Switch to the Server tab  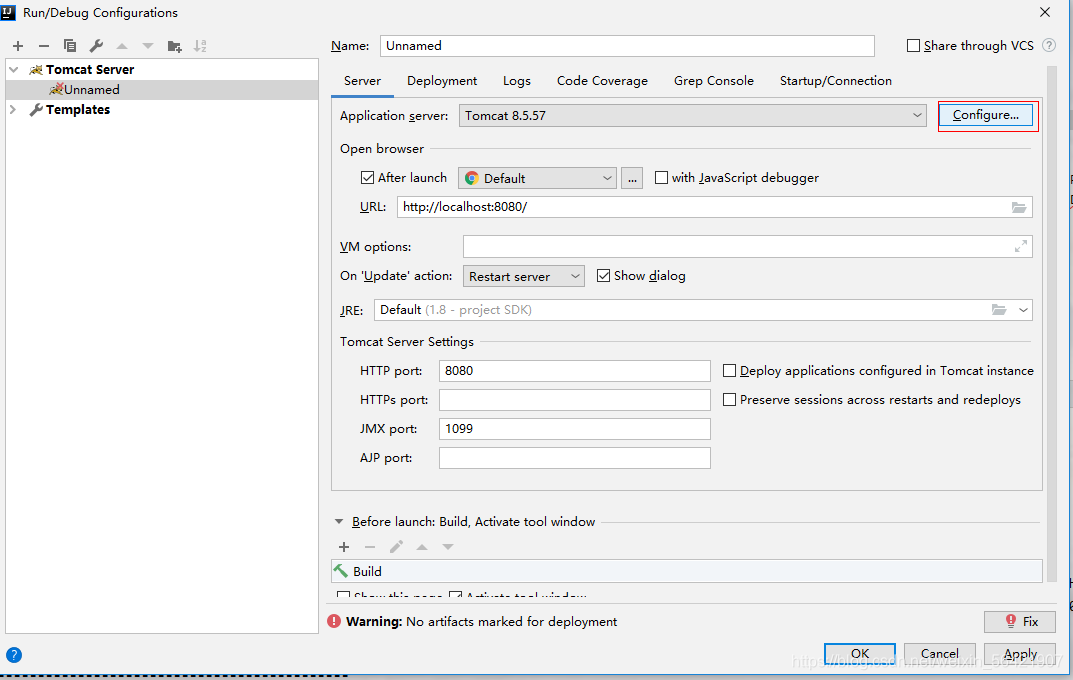[362, 81]
